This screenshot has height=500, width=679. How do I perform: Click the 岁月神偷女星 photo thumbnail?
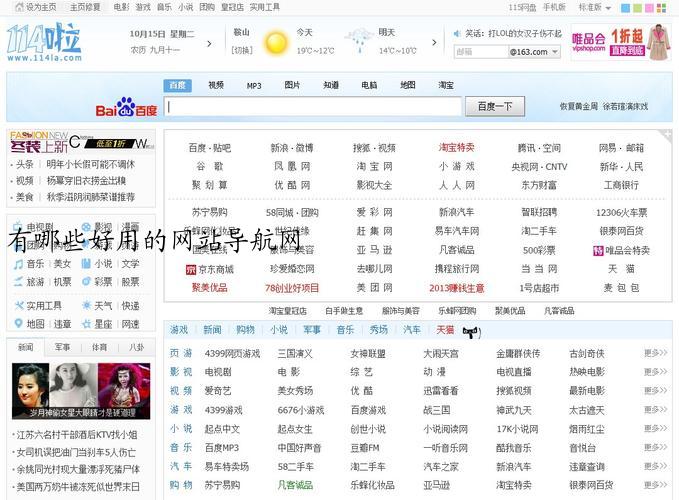click(81, 391)
